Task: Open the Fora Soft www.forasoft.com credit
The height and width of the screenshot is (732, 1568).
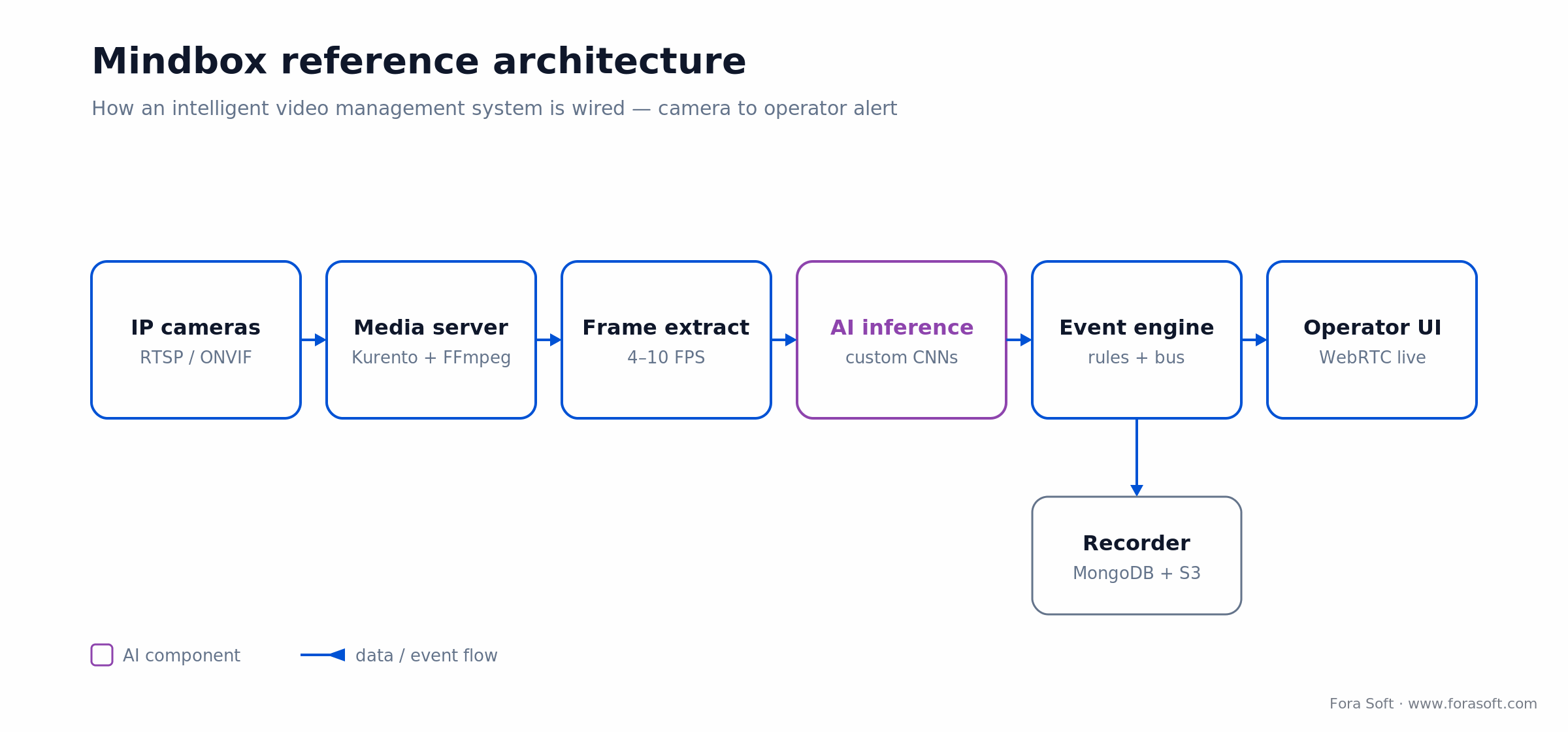Action: point(1433,704)
